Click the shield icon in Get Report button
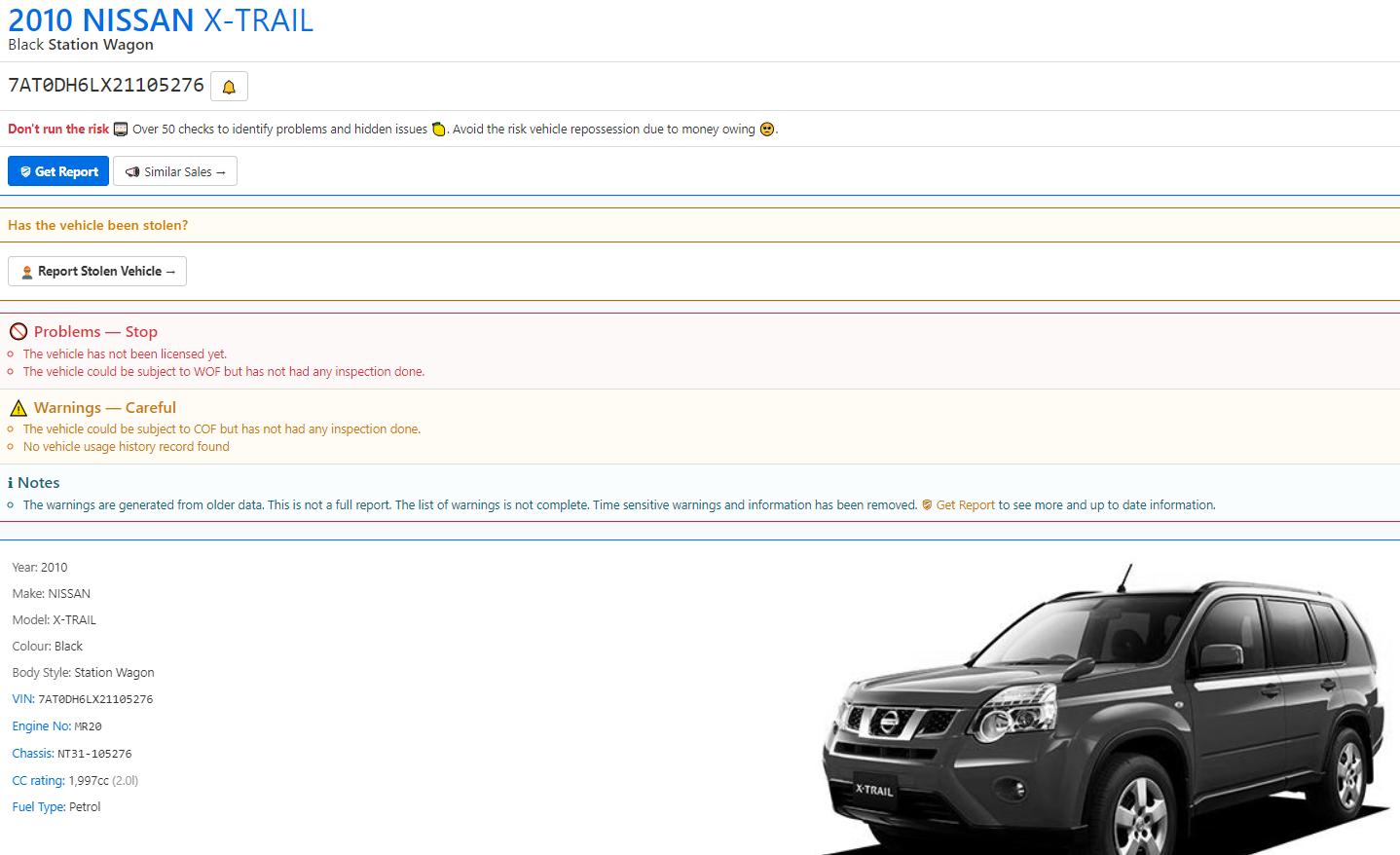The image size is (1400, 855). point(25,172)
